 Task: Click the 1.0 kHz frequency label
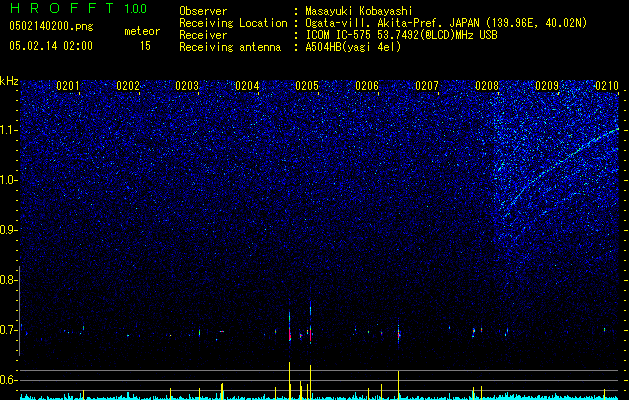tap(8, 180)
